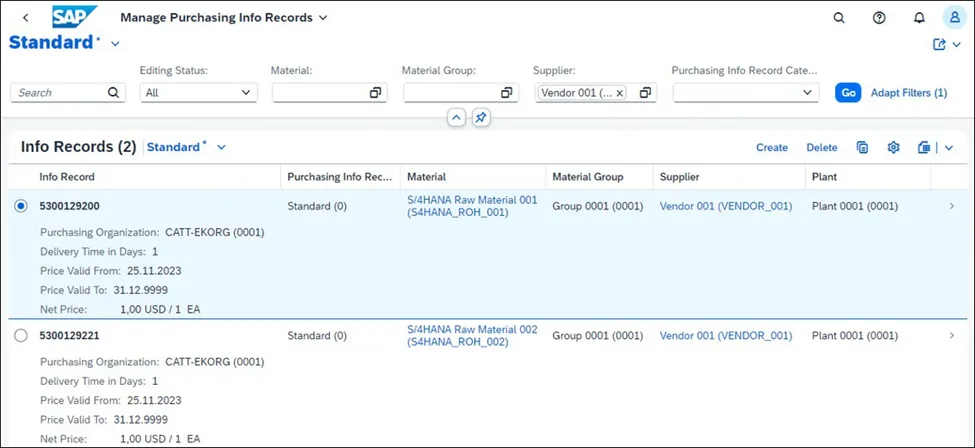
Task: Open the user profile avatar
Action: point(954,18)
